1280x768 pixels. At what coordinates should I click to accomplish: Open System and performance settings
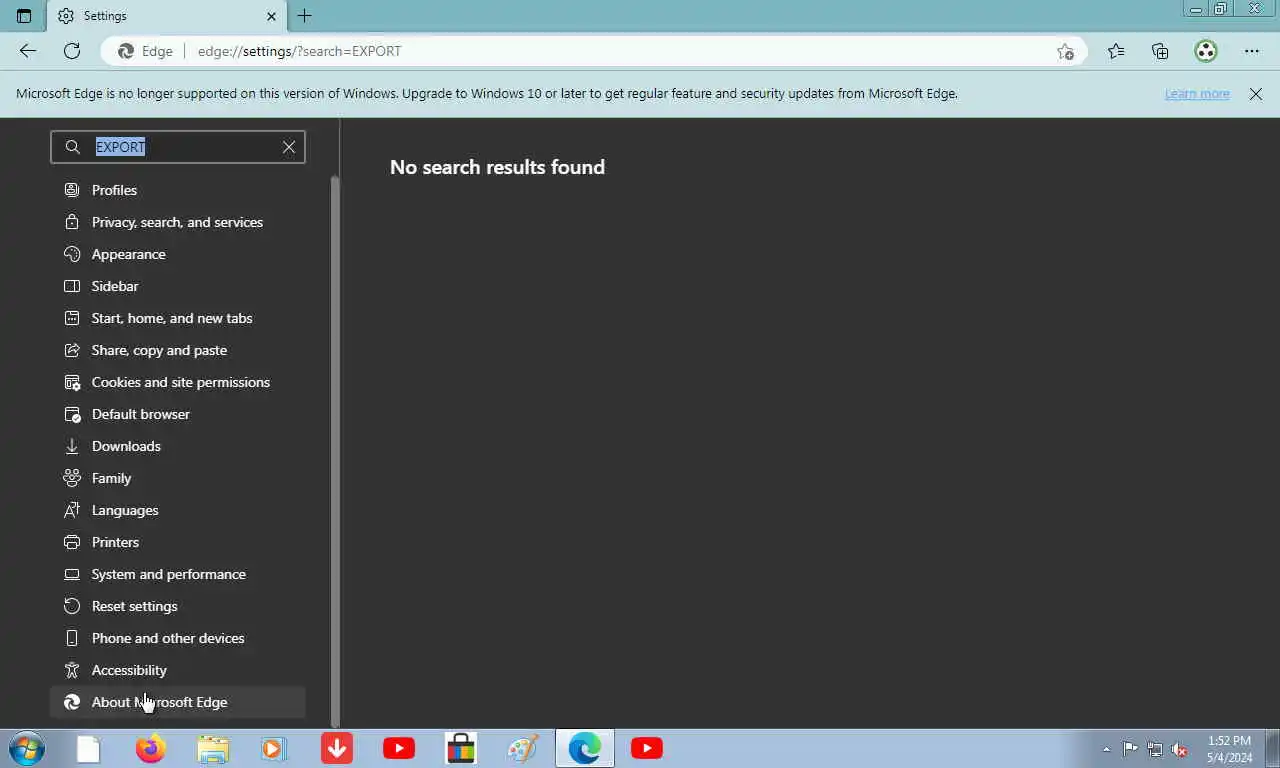click(178, 574)
